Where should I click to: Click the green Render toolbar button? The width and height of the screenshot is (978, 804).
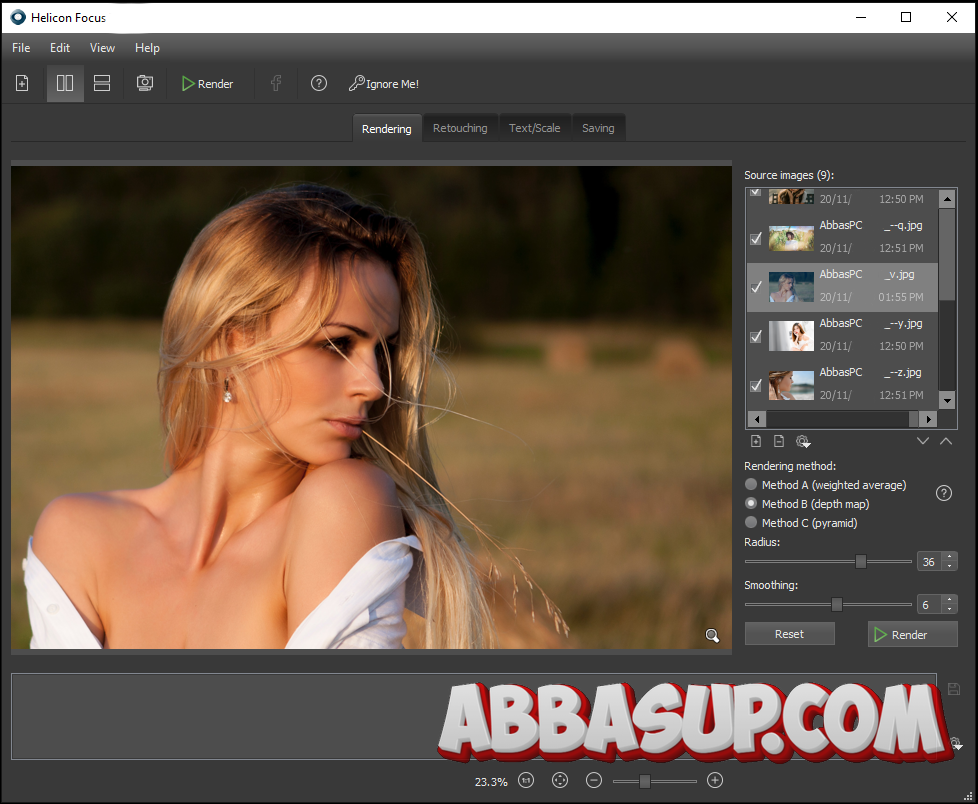click(207, 84)
